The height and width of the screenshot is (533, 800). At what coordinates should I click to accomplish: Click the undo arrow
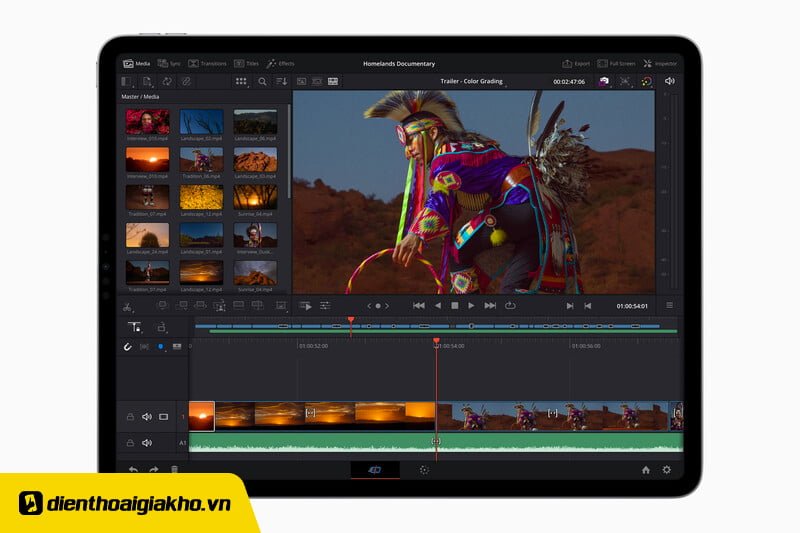pos(132,469)
